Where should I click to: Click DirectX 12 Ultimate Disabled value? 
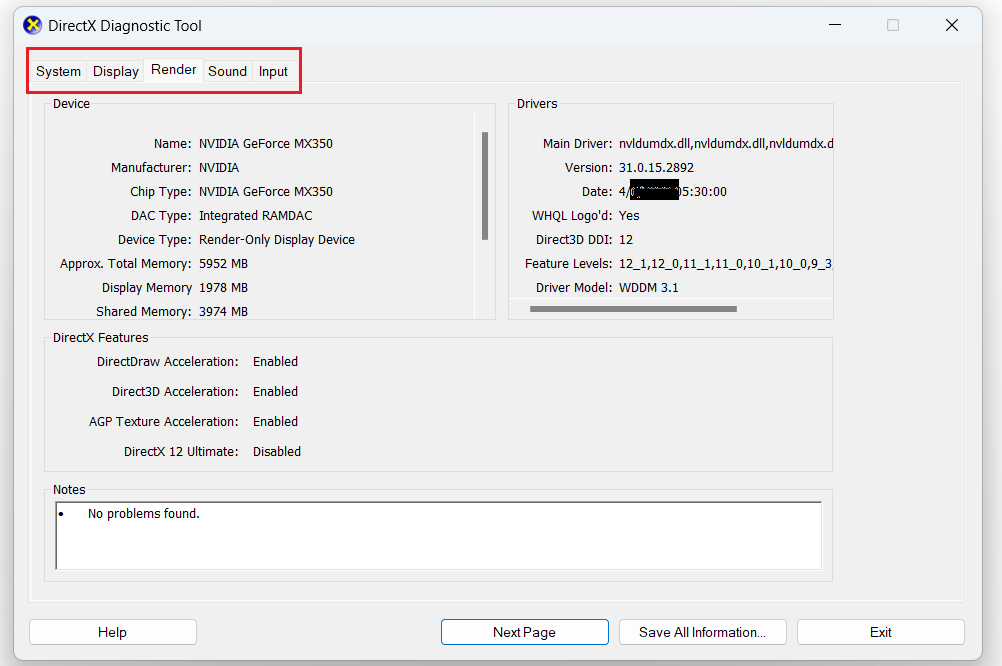(277, 451)
